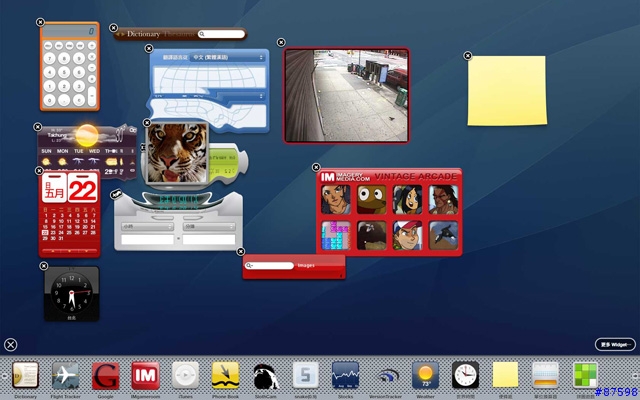Add the world clock widget from the bar
Image resolution: width=640 pixels, height=400 pixels.
465,375
